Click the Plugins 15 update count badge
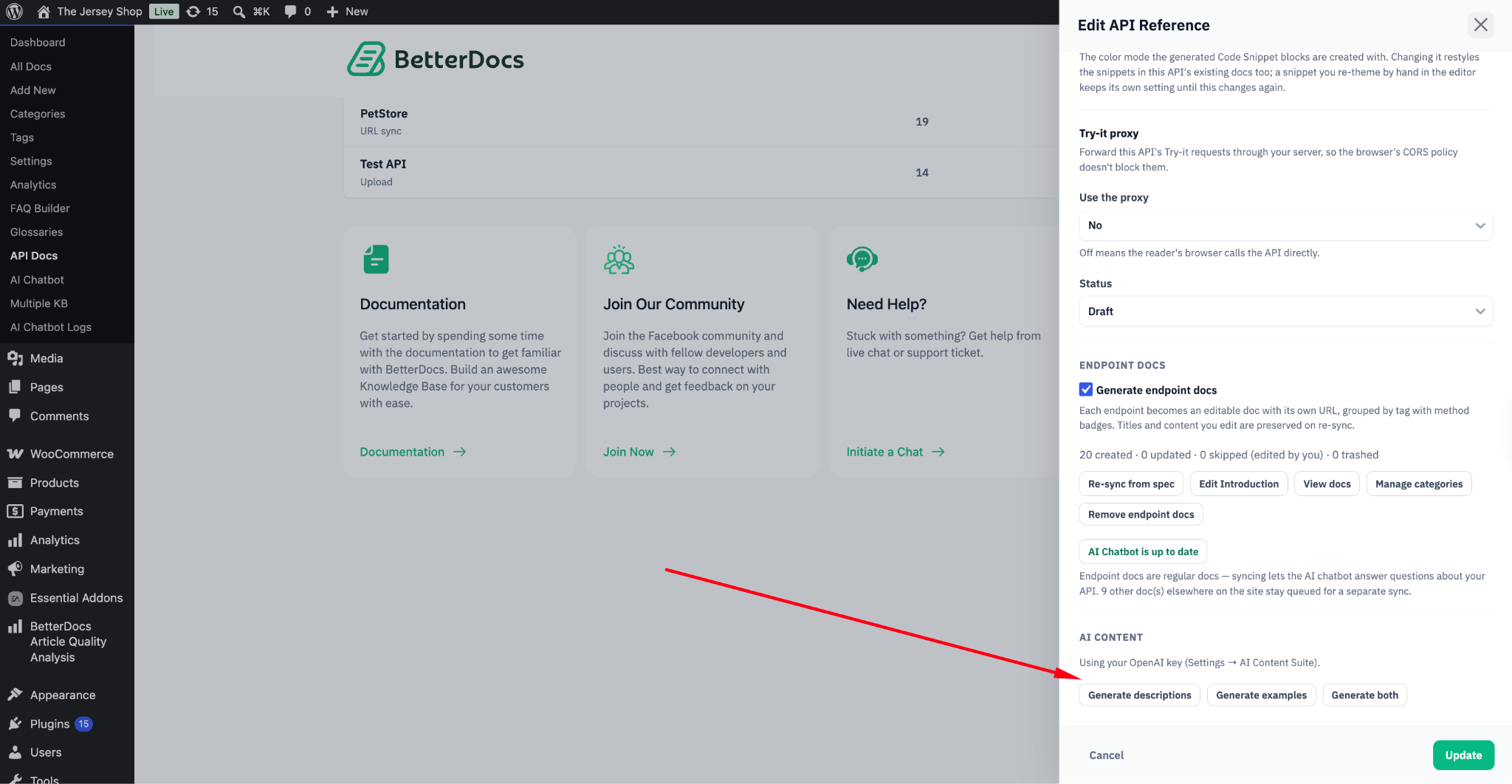 point(84,724)
